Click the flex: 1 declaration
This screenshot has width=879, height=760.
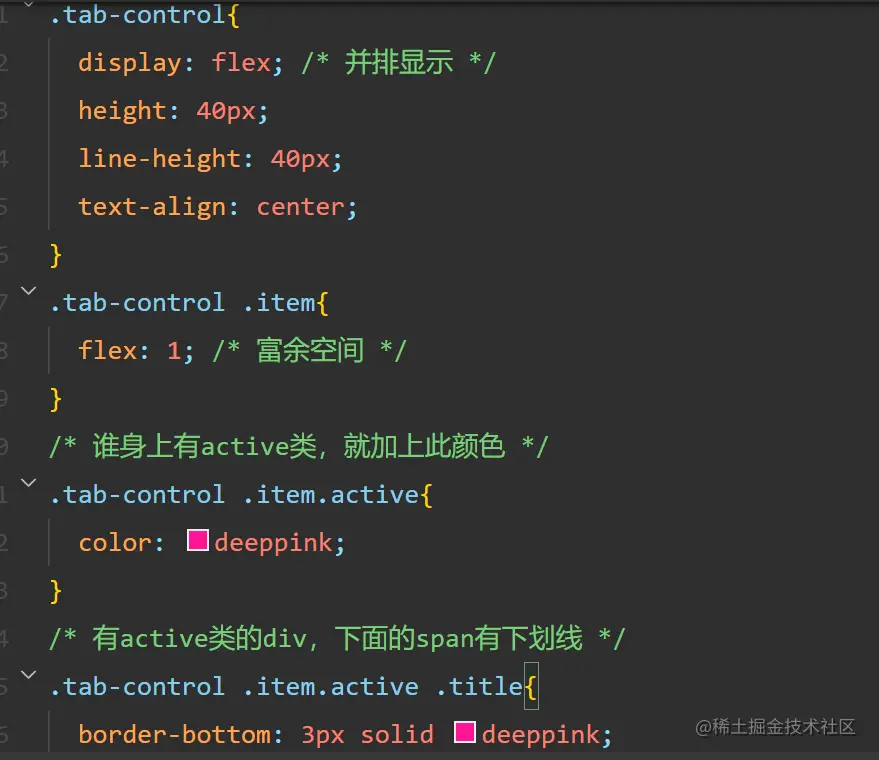coord(136,351)
